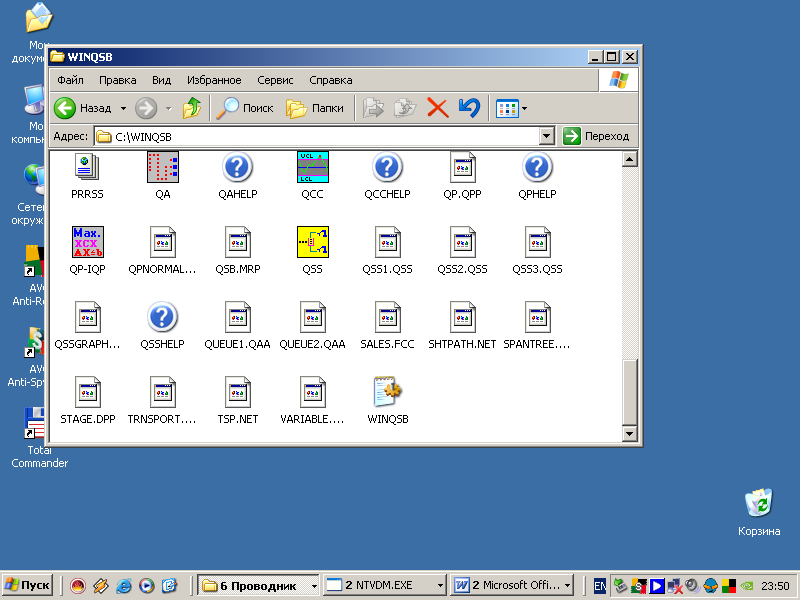
Task: Select the QUEUE1.QAA file
Action: pos(237,317)
